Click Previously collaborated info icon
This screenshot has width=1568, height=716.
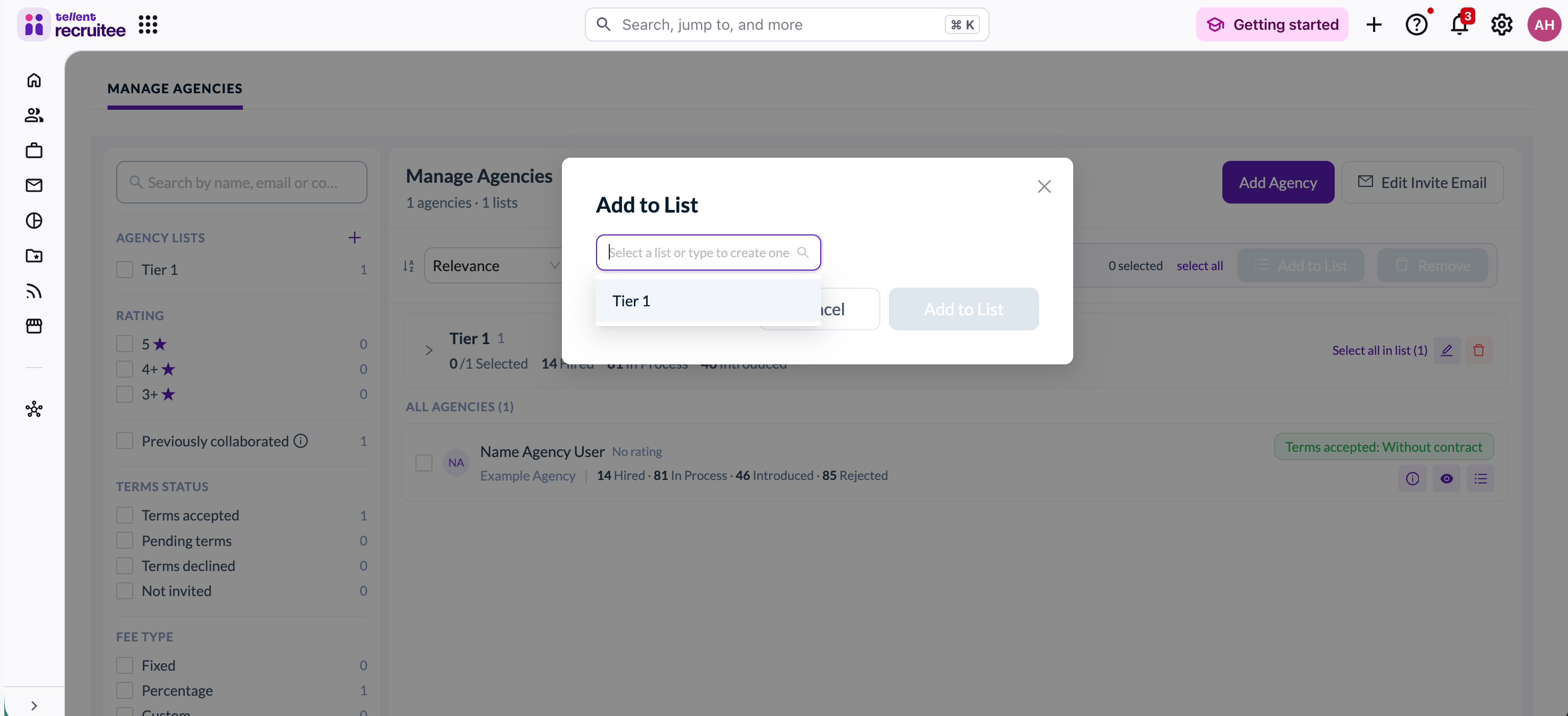tap(301, 440)
